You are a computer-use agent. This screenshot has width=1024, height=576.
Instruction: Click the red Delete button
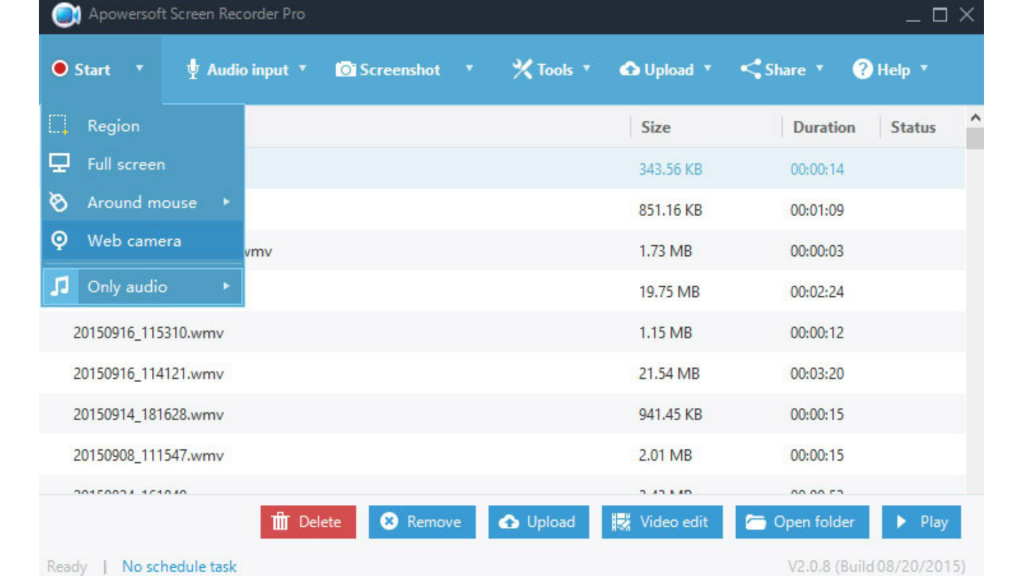tap(307, 521)
